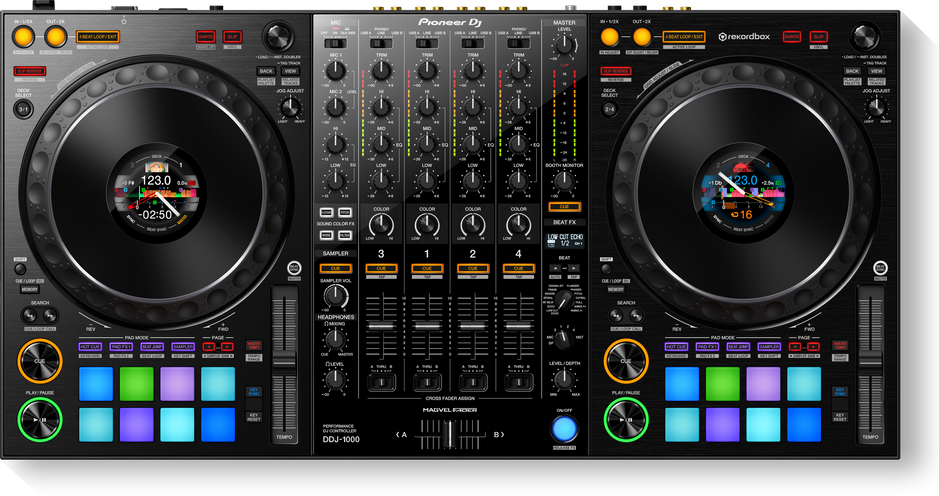This screenshot has height=496, width=939.
Task: Click the green performance pad on the left deck
Action: point(137,383)
